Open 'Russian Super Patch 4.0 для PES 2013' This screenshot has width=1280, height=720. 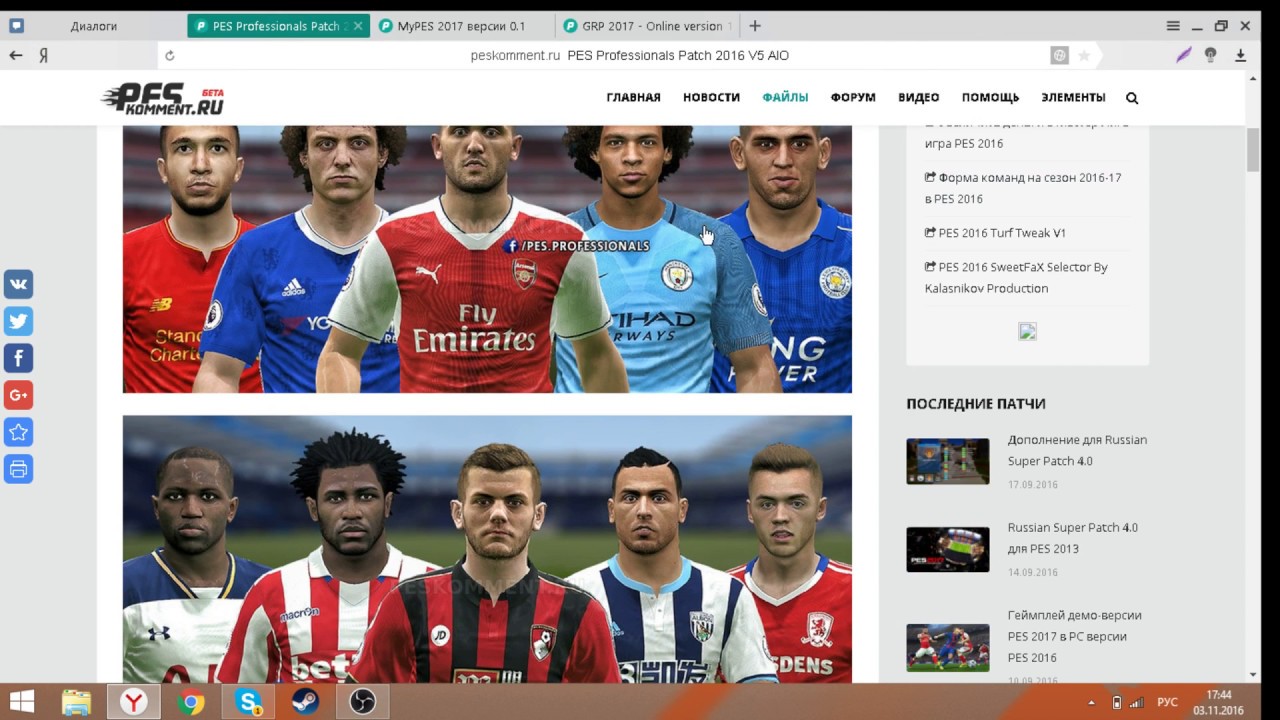pos(1072,538)
